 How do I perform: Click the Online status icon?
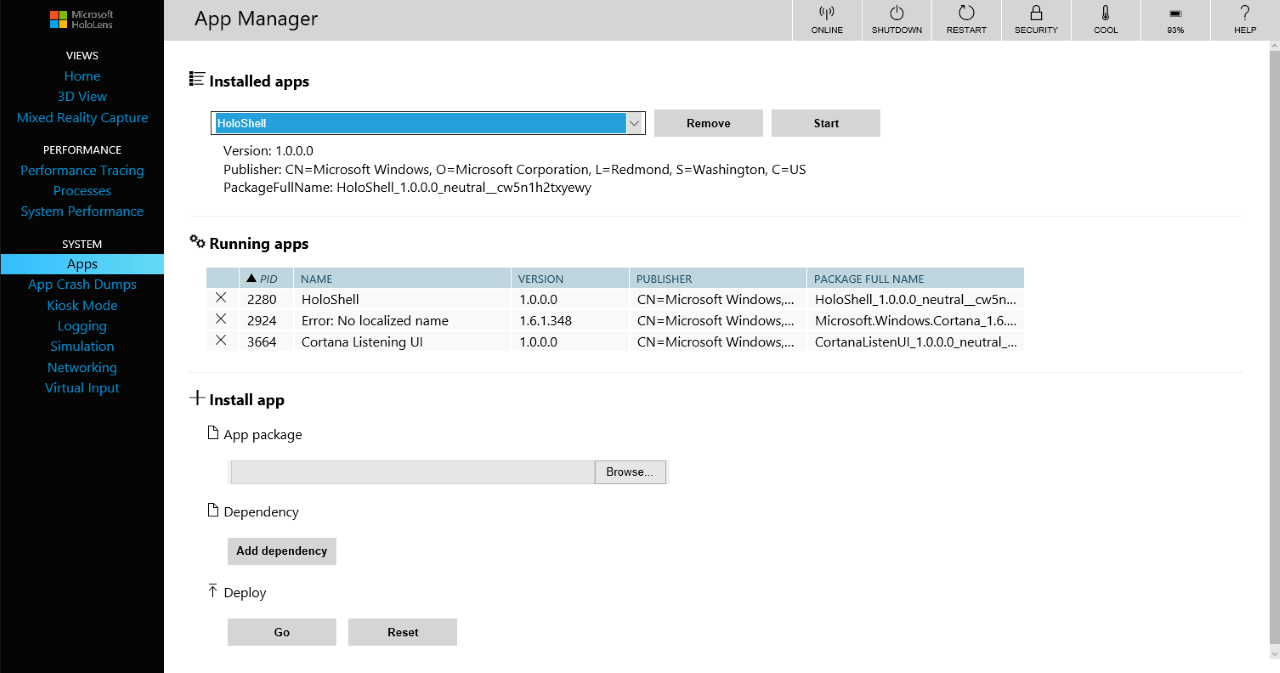[x=827, y=14]
